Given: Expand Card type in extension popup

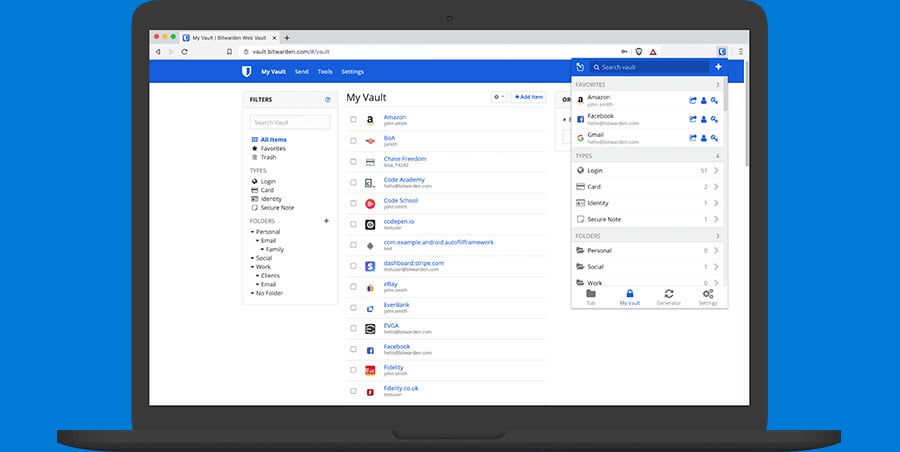Looking at the screenshot, I should point(716,187).
